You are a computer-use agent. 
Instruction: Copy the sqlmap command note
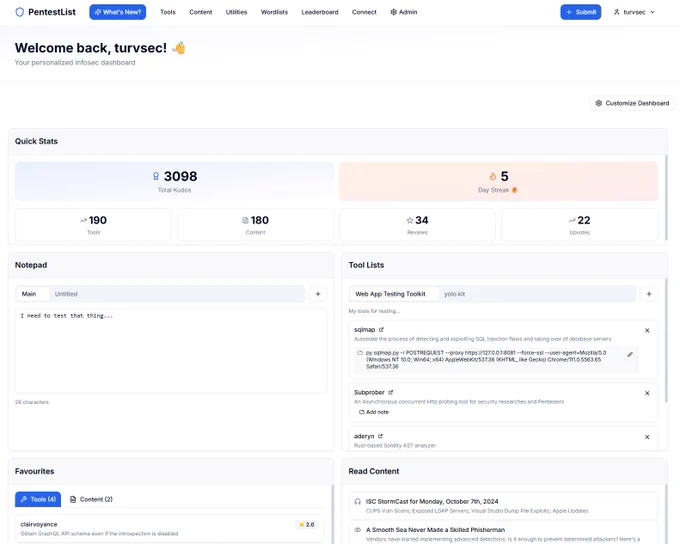[360, 353]
